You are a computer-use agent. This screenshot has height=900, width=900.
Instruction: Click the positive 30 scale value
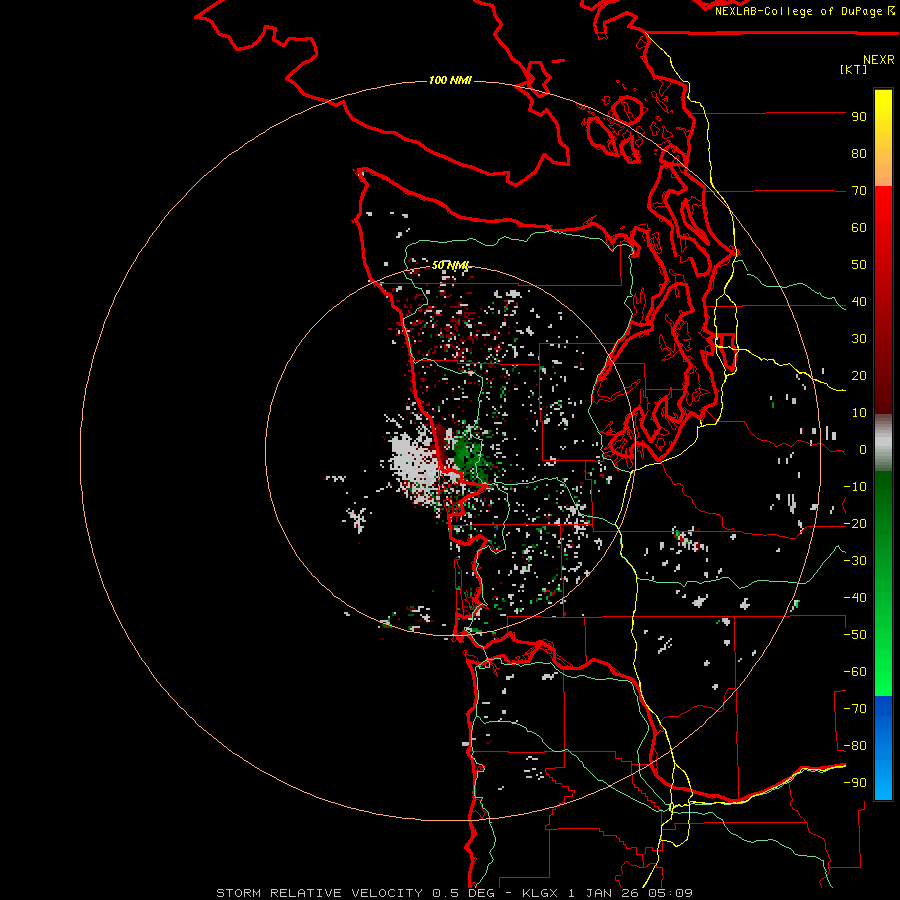[859, 339]
